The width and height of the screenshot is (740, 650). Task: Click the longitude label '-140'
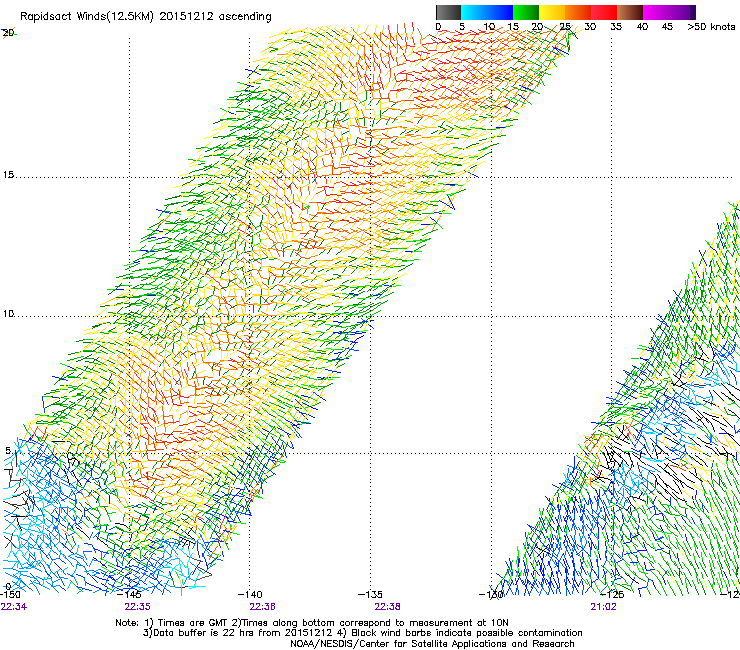click(250, 594)
